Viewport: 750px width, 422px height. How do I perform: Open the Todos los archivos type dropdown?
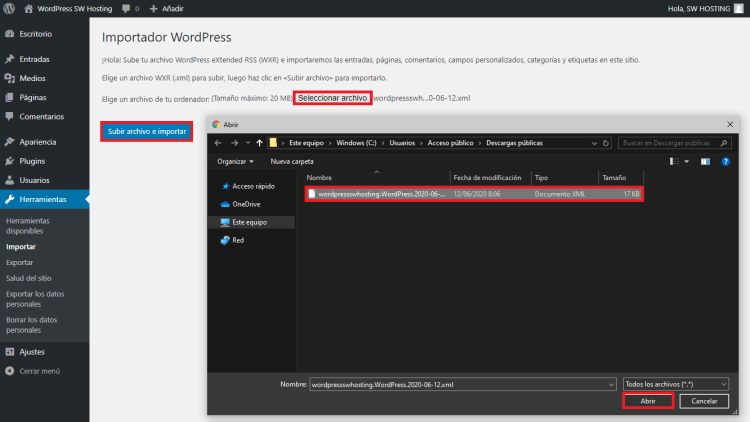coord(675,384)
